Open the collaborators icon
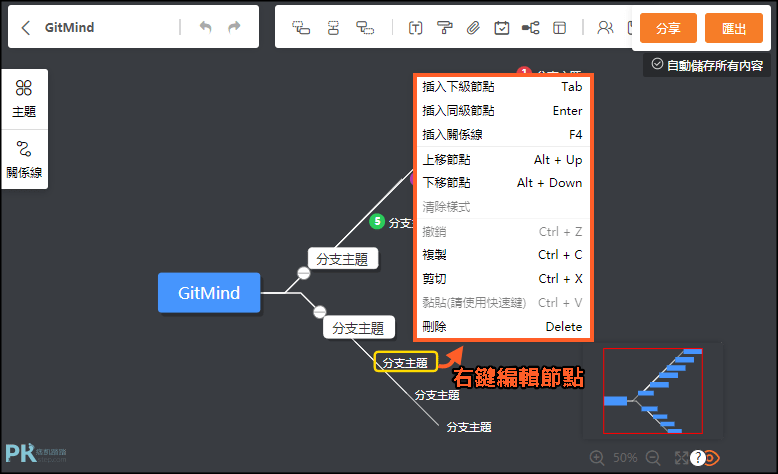This screenshot has height=474, width=778. point(605,28)
